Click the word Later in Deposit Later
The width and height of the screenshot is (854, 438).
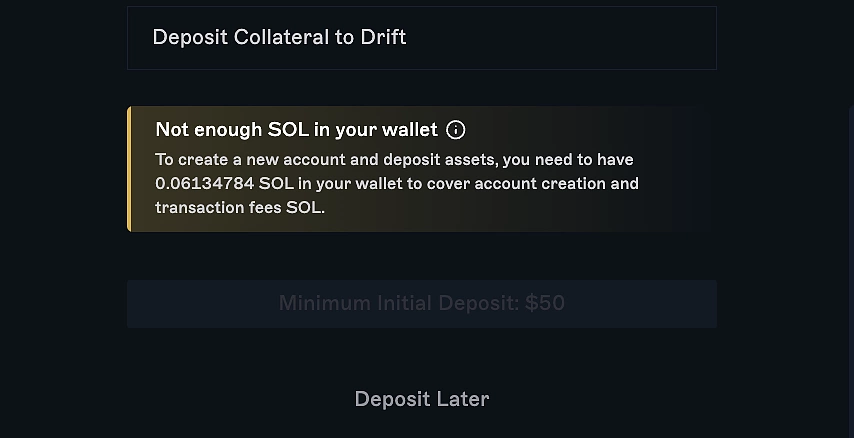[462, 399]
